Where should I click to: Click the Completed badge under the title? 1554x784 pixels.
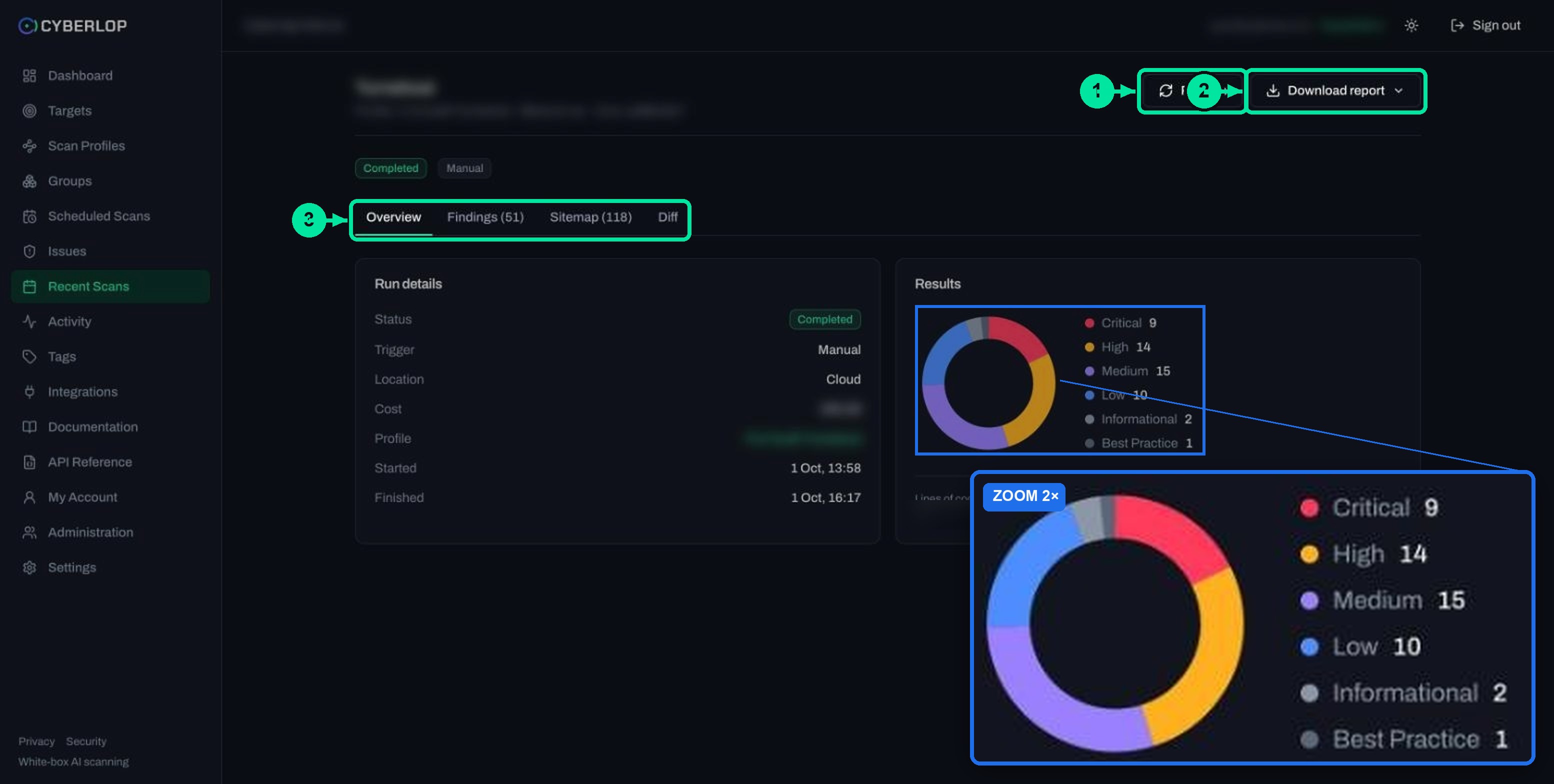[x=390, y=168]
